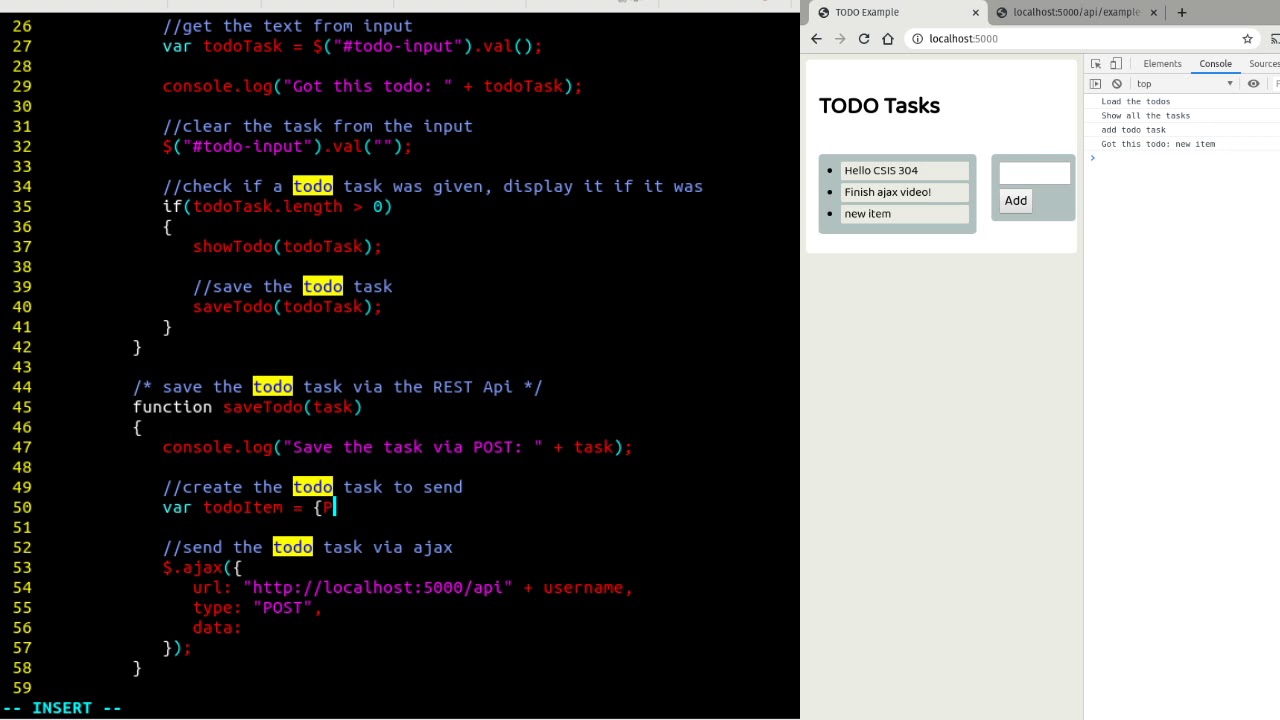Open the Sources panel tab
The width and height of the screenshot is (1280, 720).
pos(1264,64)
